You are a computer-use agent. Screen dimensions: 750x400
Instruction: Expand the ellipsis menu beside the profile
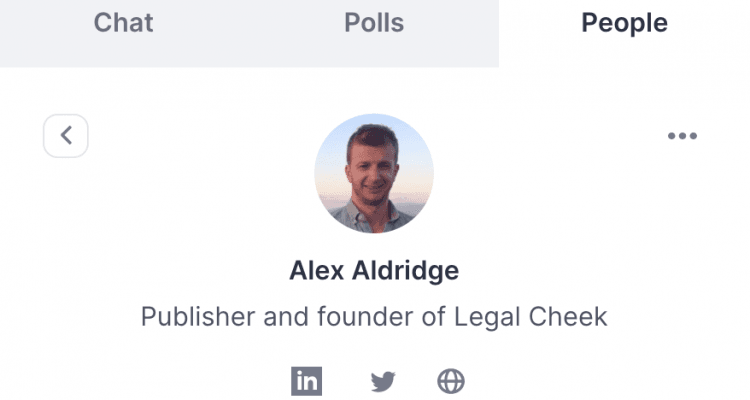(x=683, y=136)
